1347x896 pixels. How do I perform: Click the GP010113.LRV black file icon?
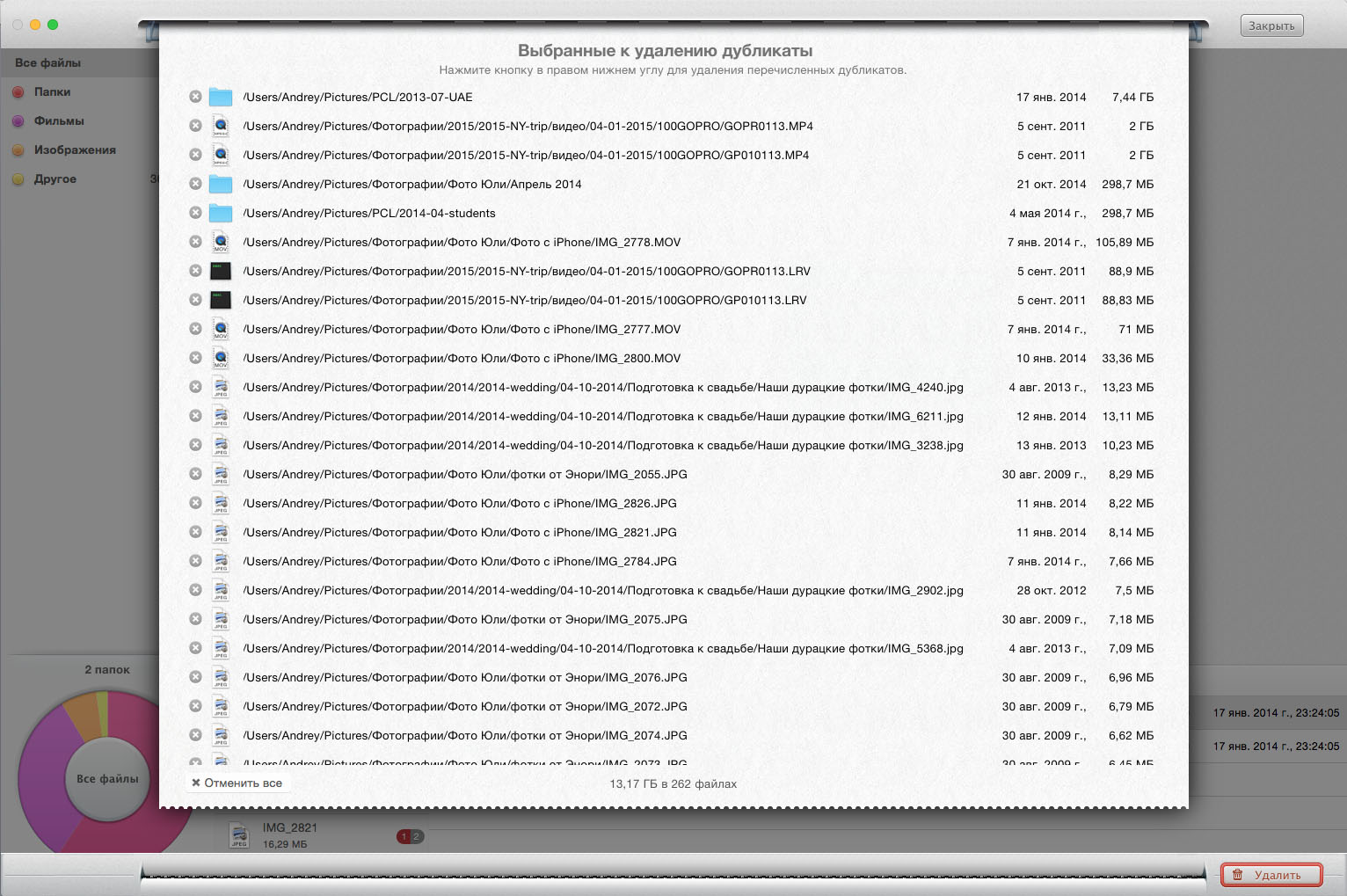coord(221,300)
